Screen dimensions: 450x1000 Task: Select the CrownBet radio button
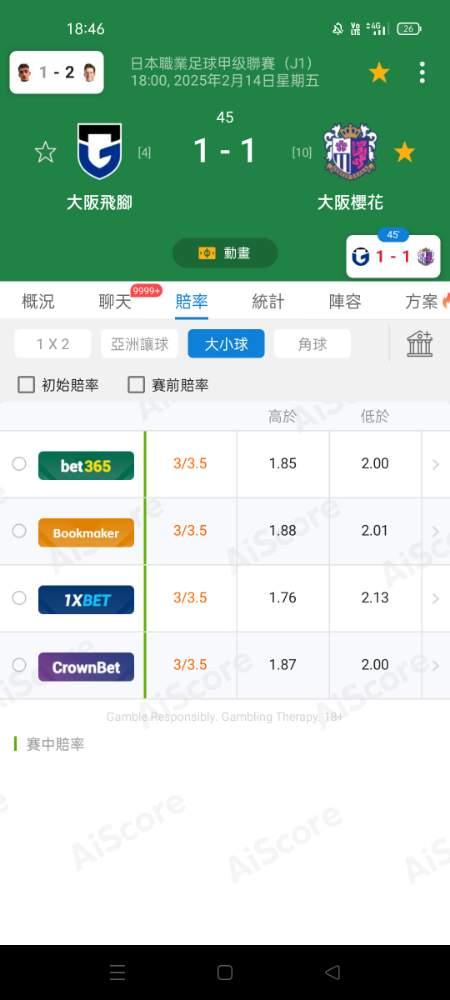[19, 665]
